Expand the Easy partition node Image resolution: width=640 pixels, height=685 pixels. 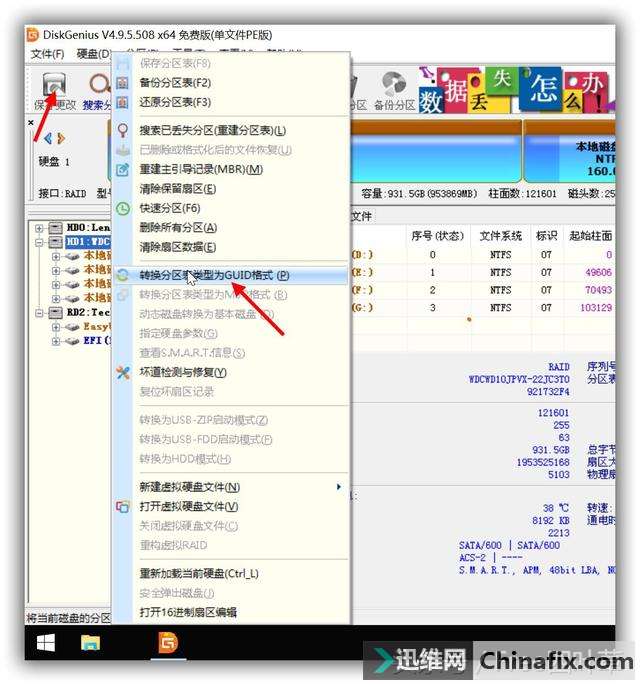click(x=55, y=326)
